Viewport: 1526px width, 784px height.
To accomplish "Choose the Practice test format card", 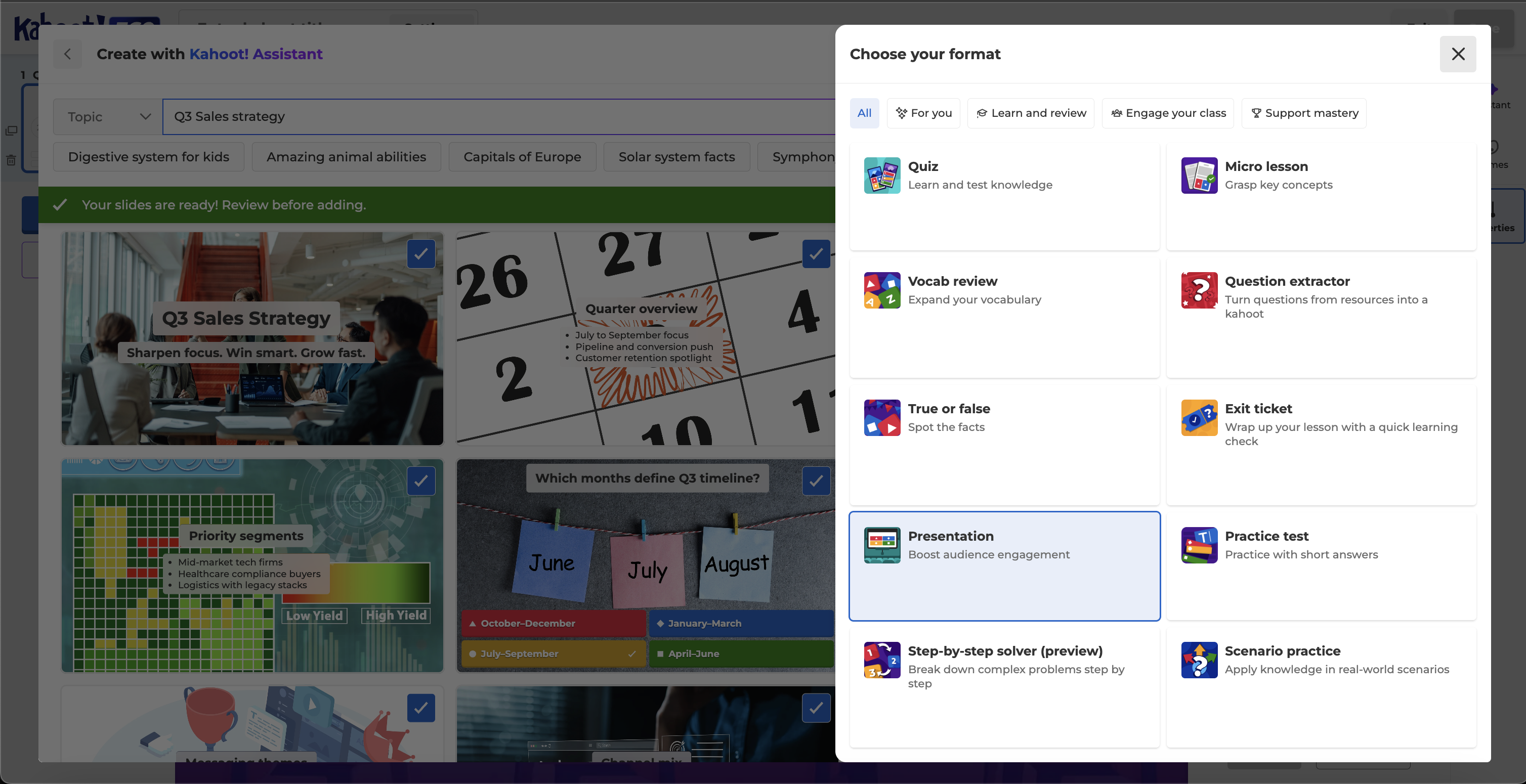I will tap(1321, 566).
